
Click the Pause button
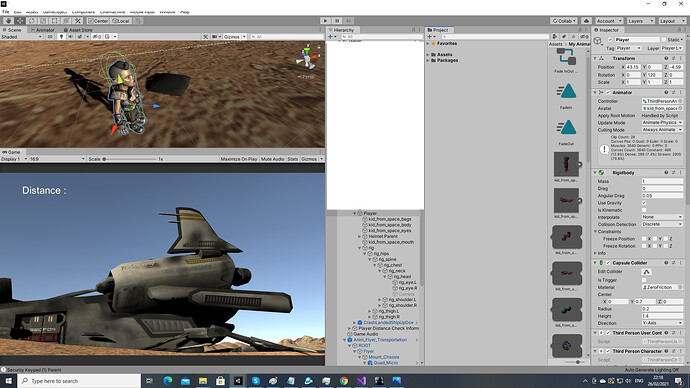click(x=337, y=21)
